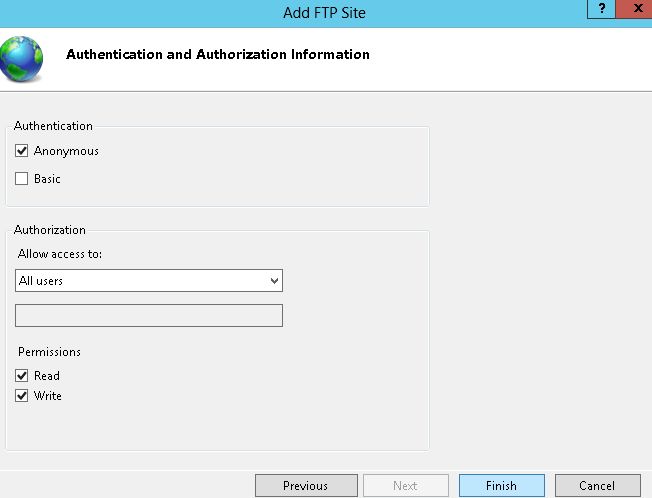Click the Authentication and Authorization Information heading
652x498 pixels.
[218, 54]
